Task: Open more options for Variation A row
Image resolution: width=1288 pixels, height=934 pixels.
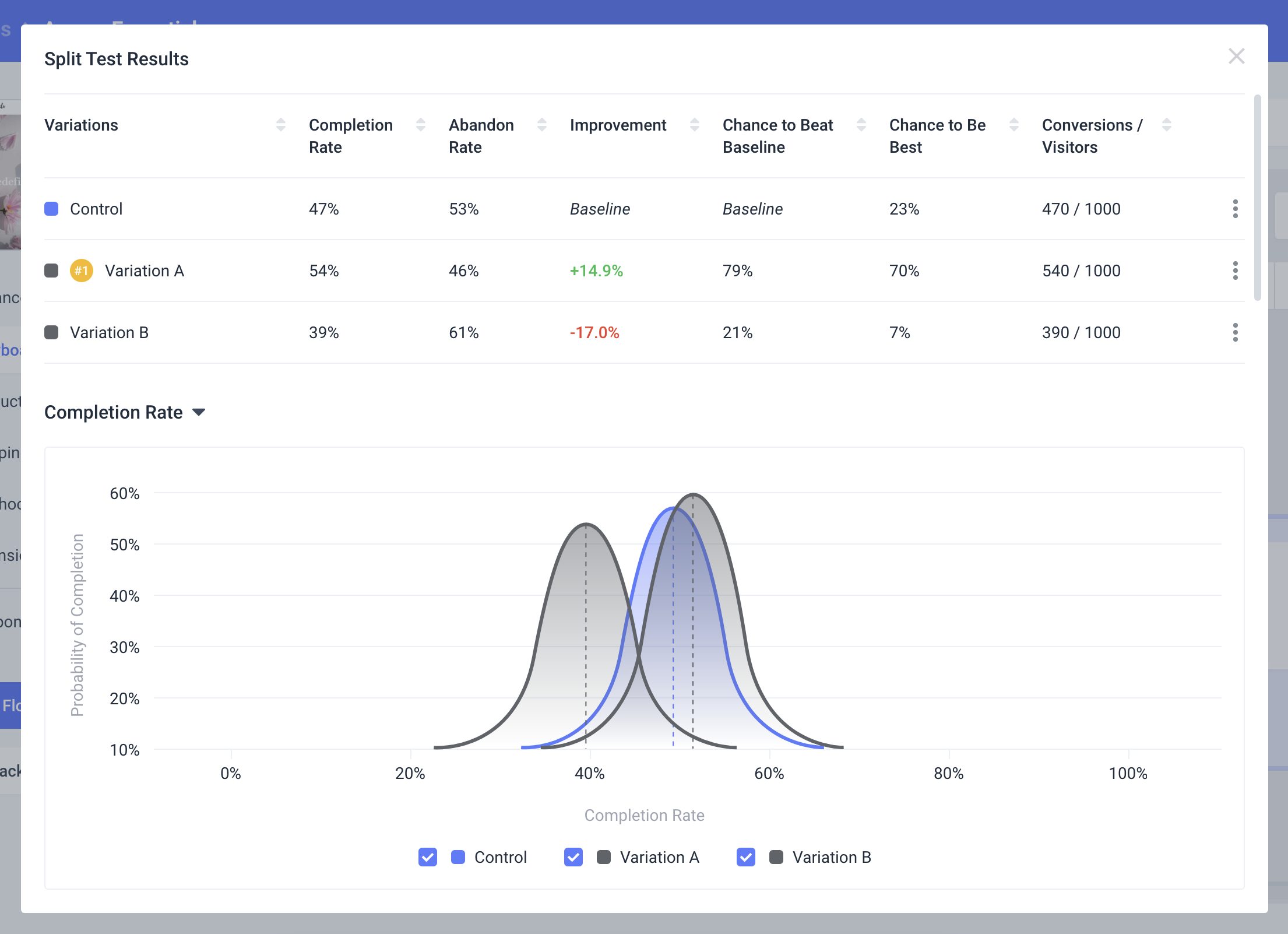Action: (x=1236, y=271)
